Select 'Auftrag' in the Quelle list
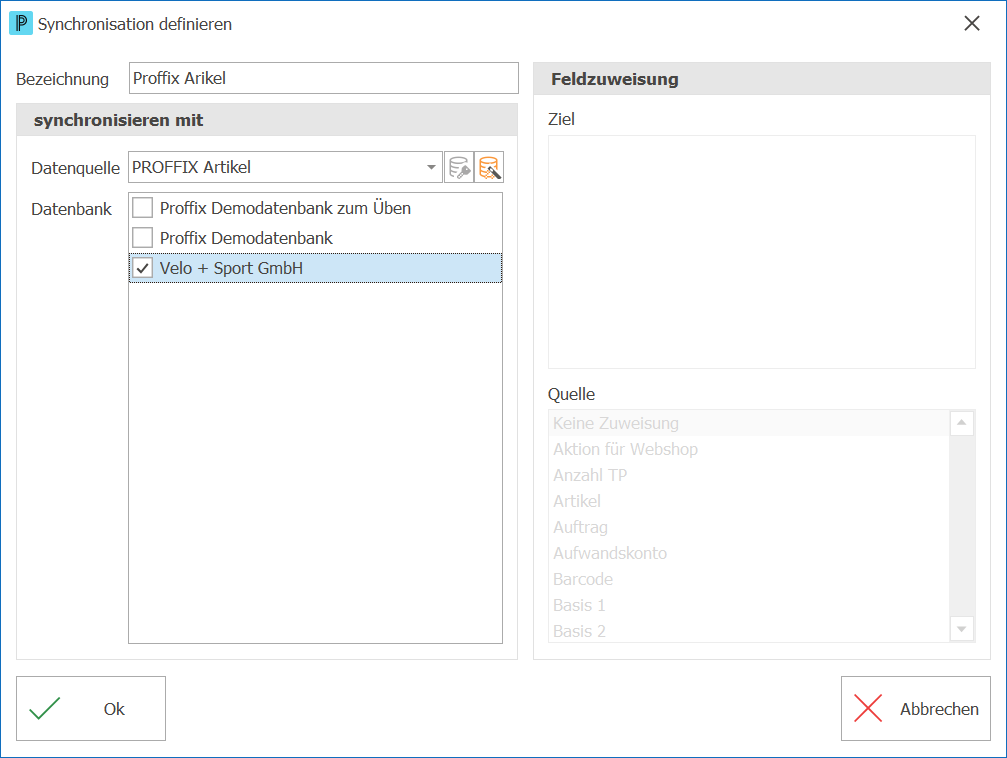 pos(749,527)
